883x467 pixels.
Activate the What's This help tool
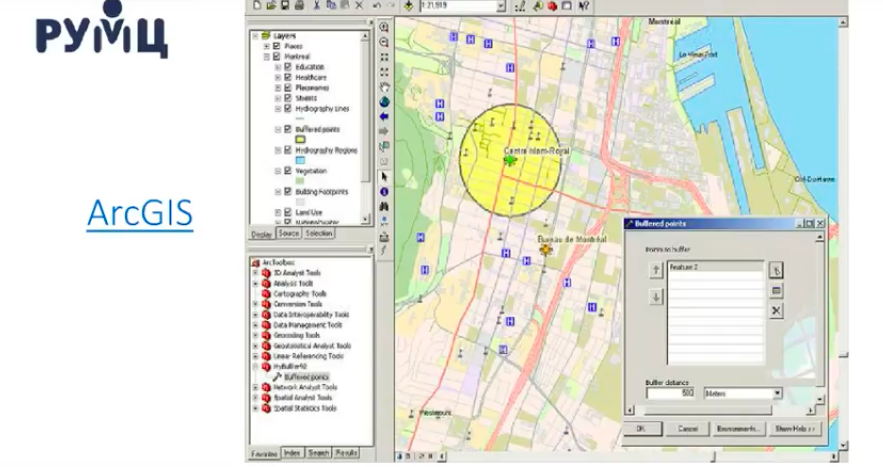coord(584,6)
